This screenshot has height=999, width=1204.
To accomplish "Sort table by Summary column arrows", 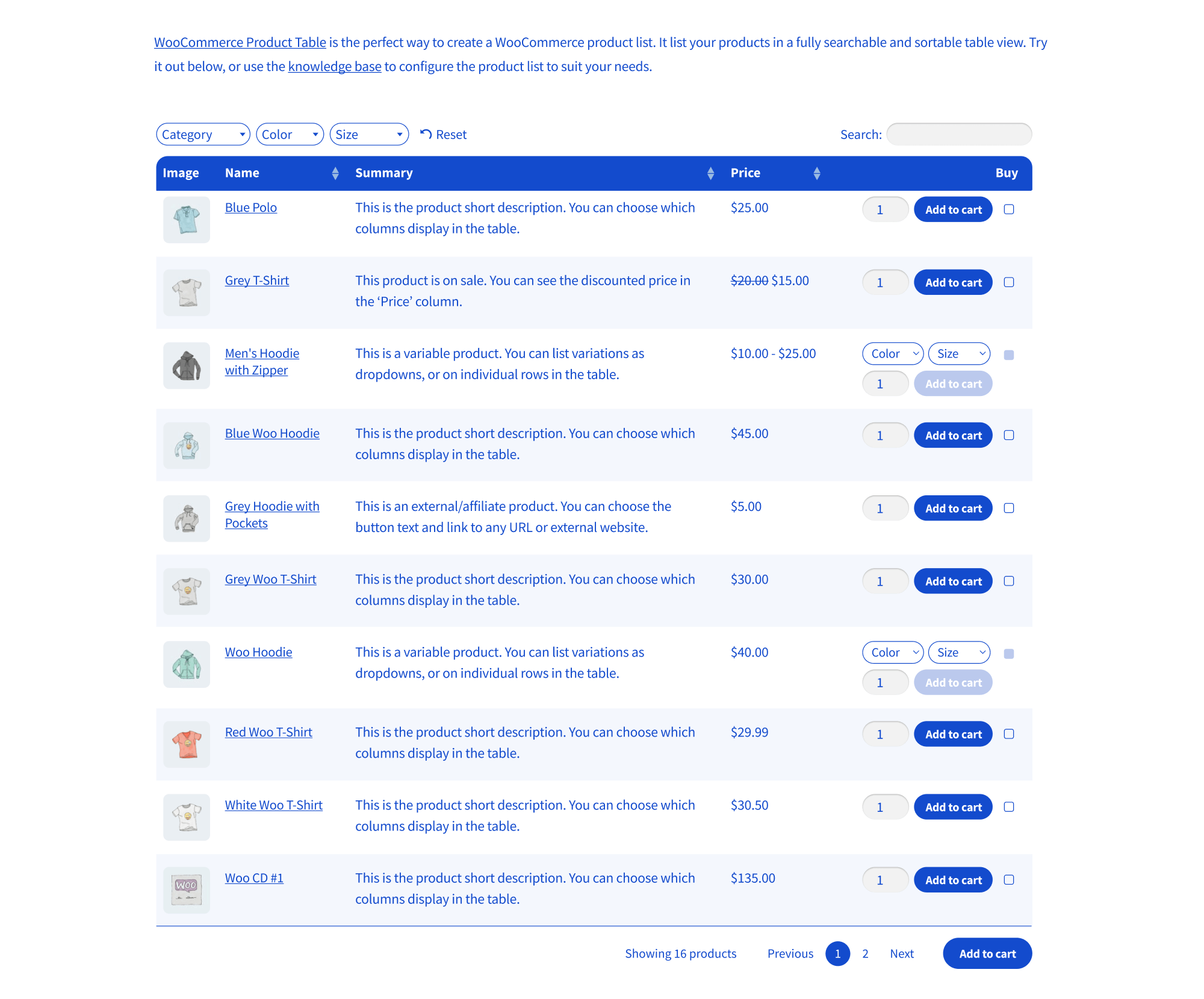I will (x=710, y=173).
